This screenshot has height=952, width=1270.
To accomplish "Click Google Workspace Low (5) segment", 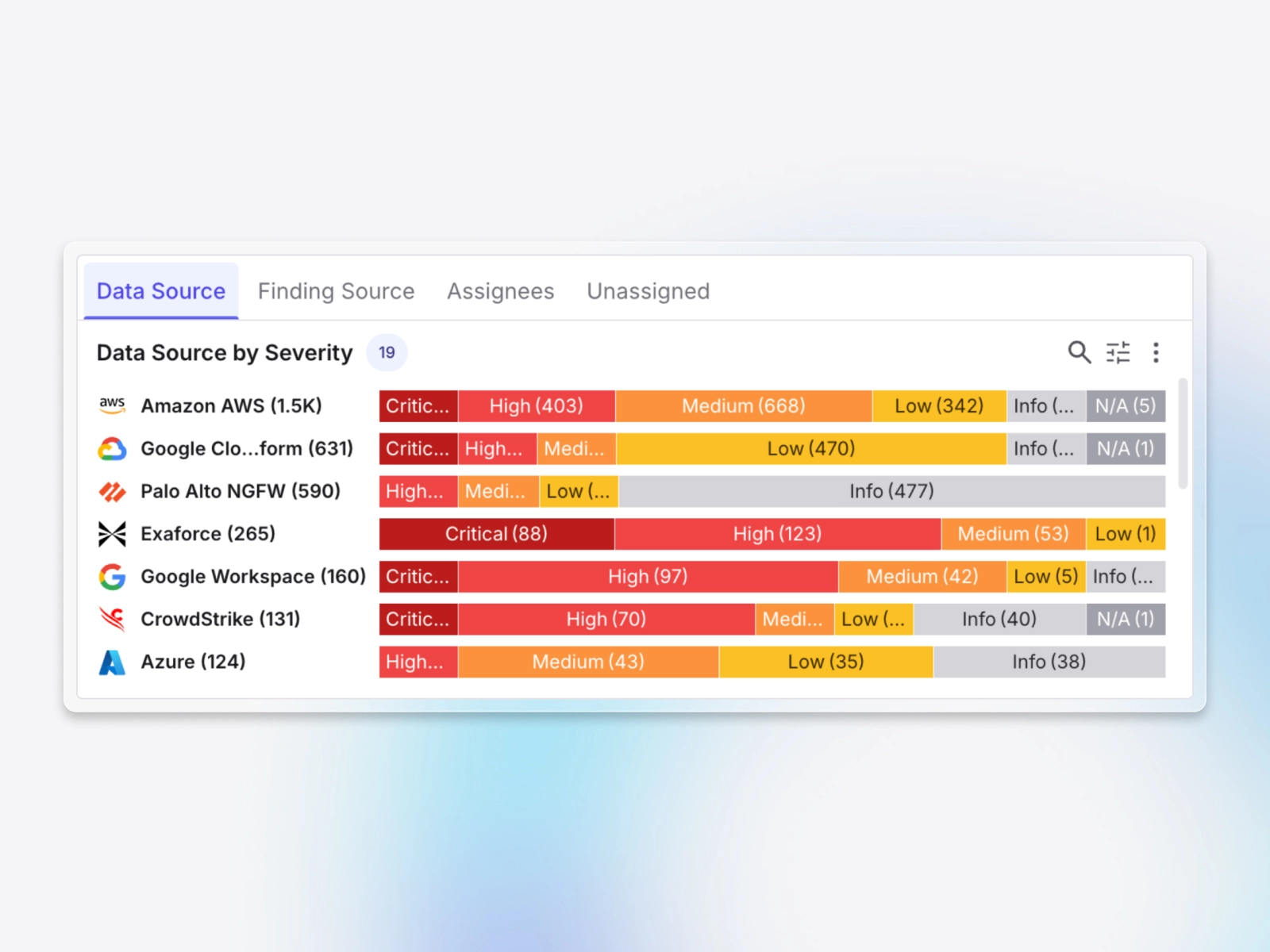I will click(1046, 577).
